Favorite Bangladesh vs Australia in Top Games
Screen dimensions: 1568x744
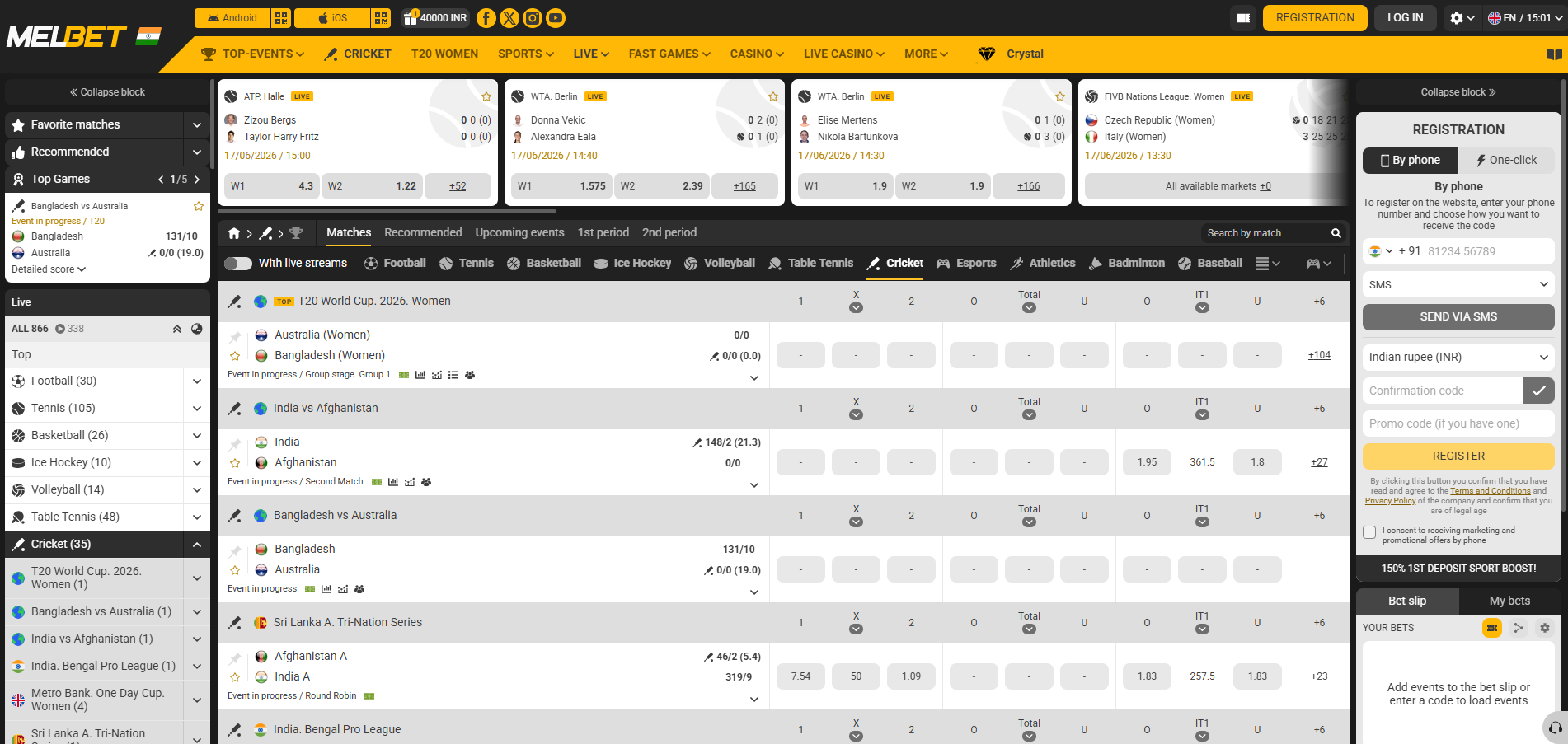coord(199,206)
